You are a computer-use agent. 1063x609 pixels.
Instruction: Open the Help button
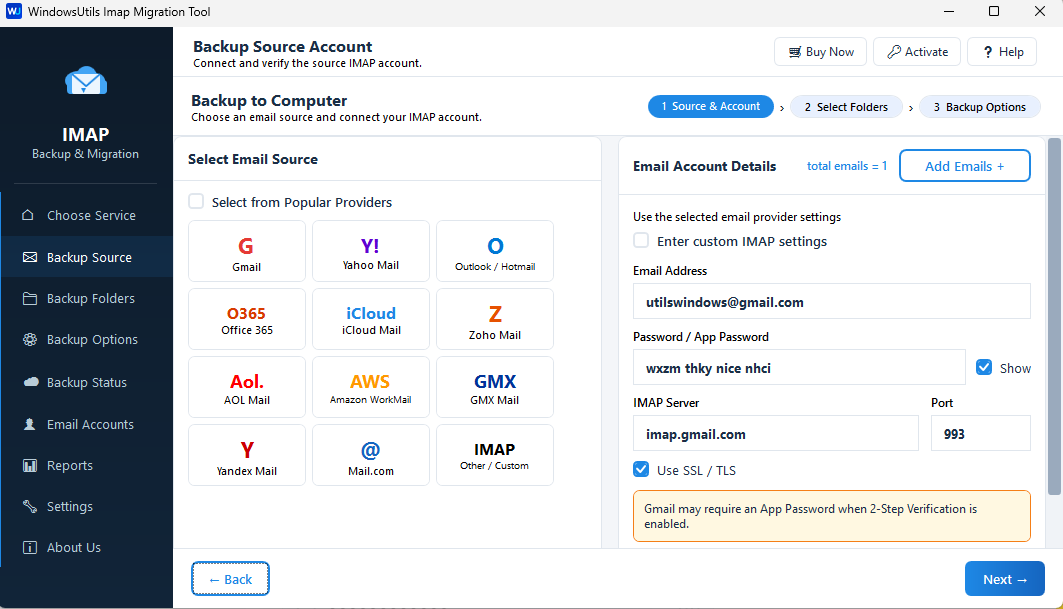(x=1002, y=52)
